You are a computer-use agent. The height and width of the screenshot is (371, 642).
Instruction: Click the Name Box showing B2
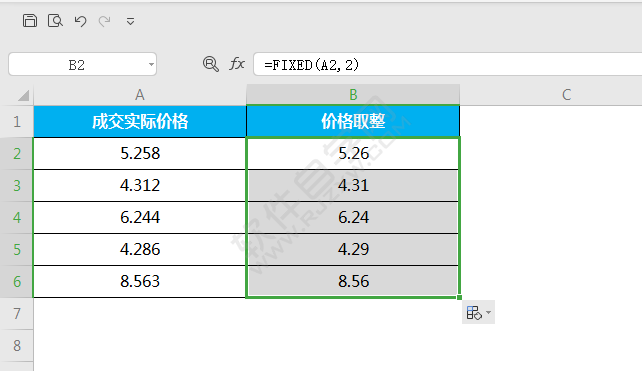click(x=82, y=64)
